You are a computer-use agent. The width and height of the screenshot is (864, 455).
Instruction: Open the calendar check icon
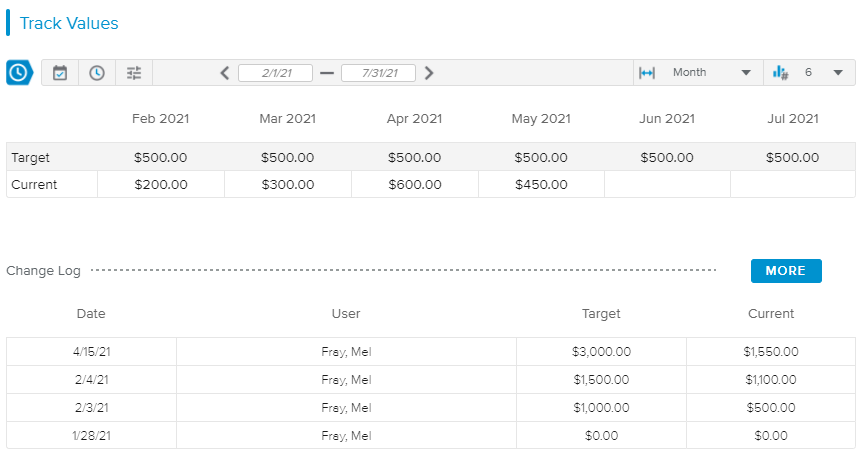pyautogui.click(x=60, y=73)
